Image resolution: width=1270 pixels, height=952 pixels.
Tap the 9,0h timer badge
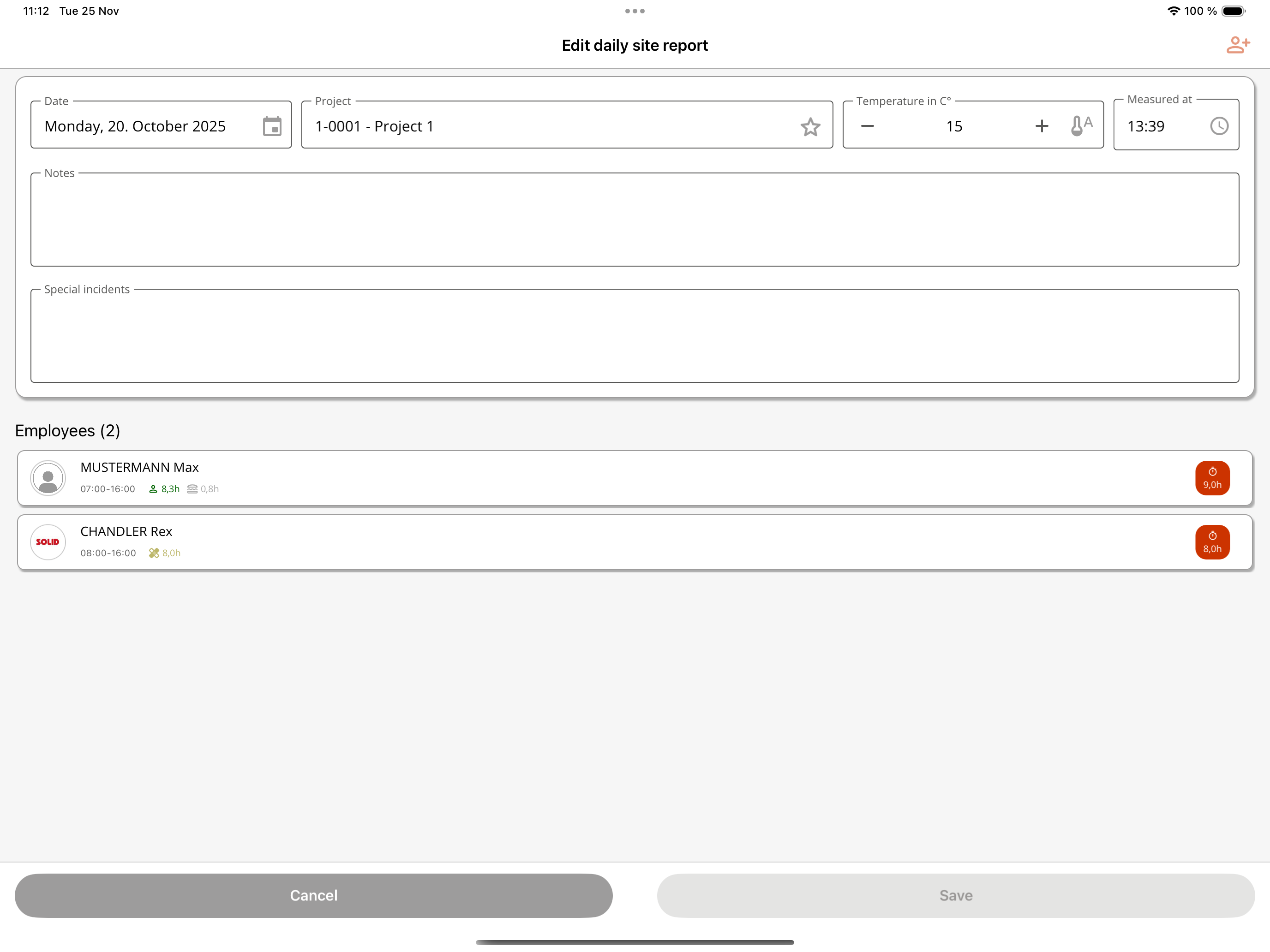[x=1212, y=478]
